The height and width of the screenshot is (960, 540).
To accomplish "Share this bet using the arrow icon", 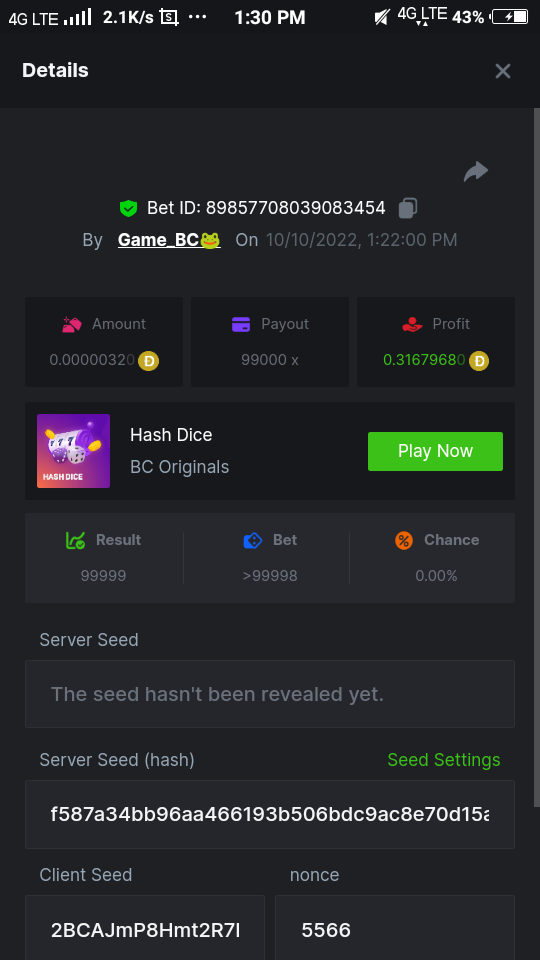I will (476, 172).
